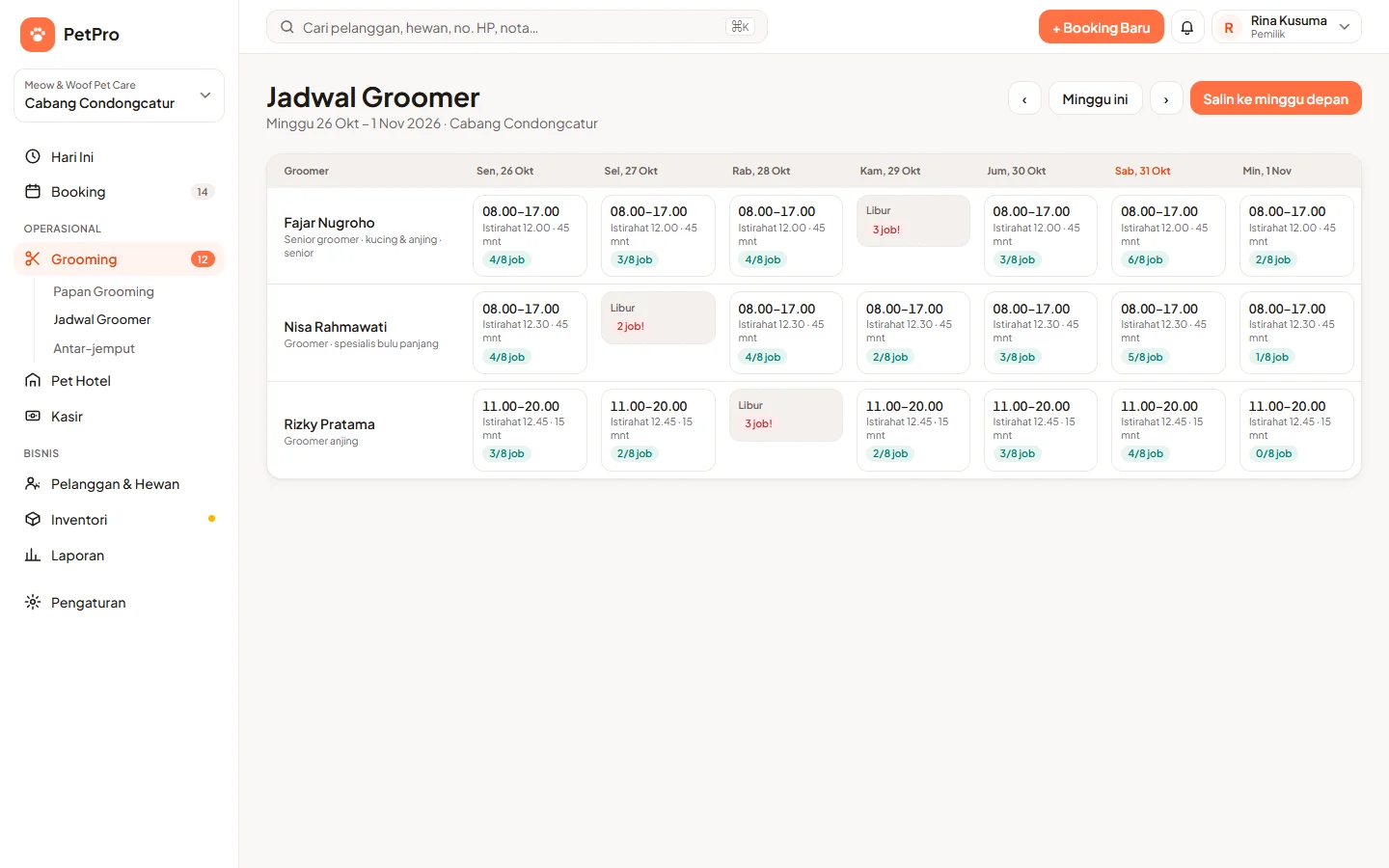This screenshot has height=868, width=1389.
Task: Go to previous week arrow
Action: (x=1024, y=98)
